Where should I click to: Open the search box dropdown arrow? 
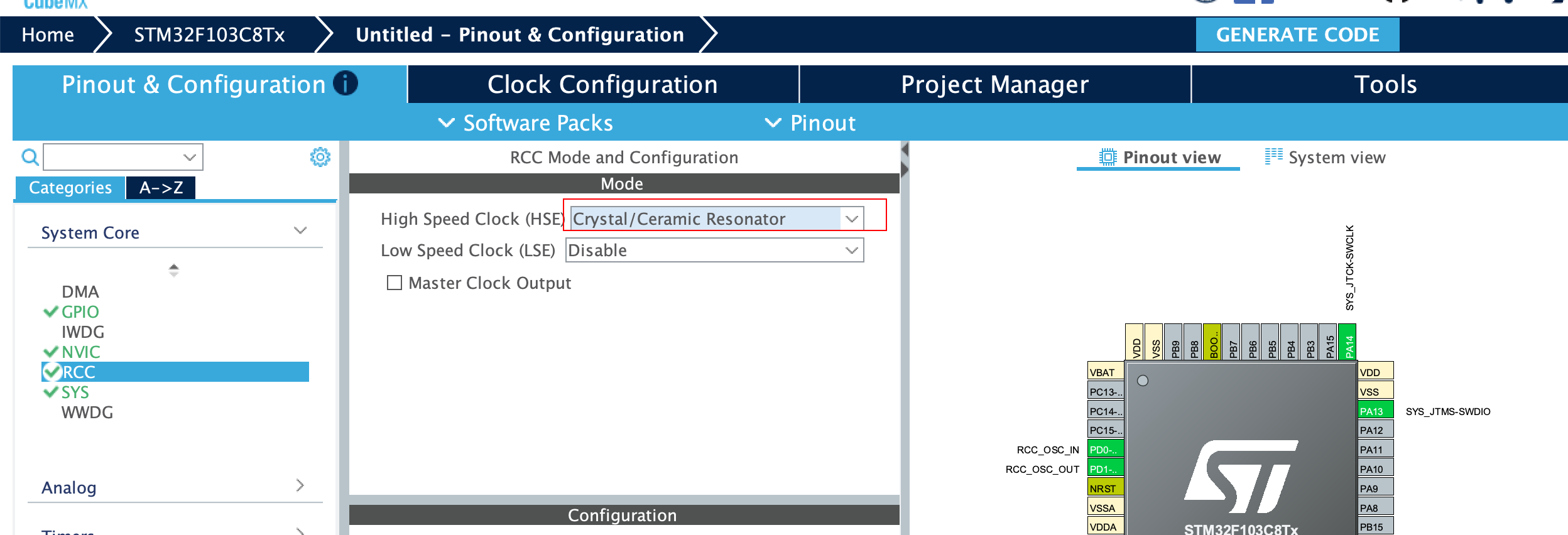pyautogui.click(x=189, y=157)
